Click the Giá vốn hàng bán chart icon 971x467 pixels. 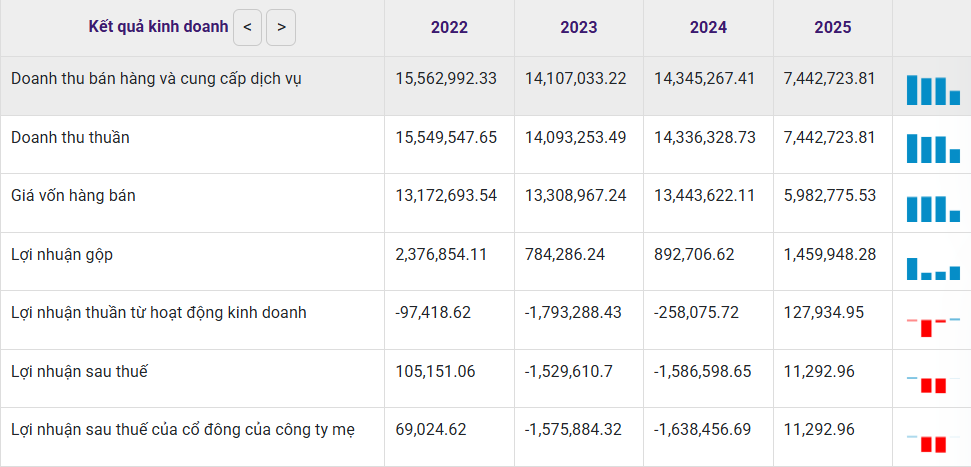pyautogui.click(x=932, y=207)
